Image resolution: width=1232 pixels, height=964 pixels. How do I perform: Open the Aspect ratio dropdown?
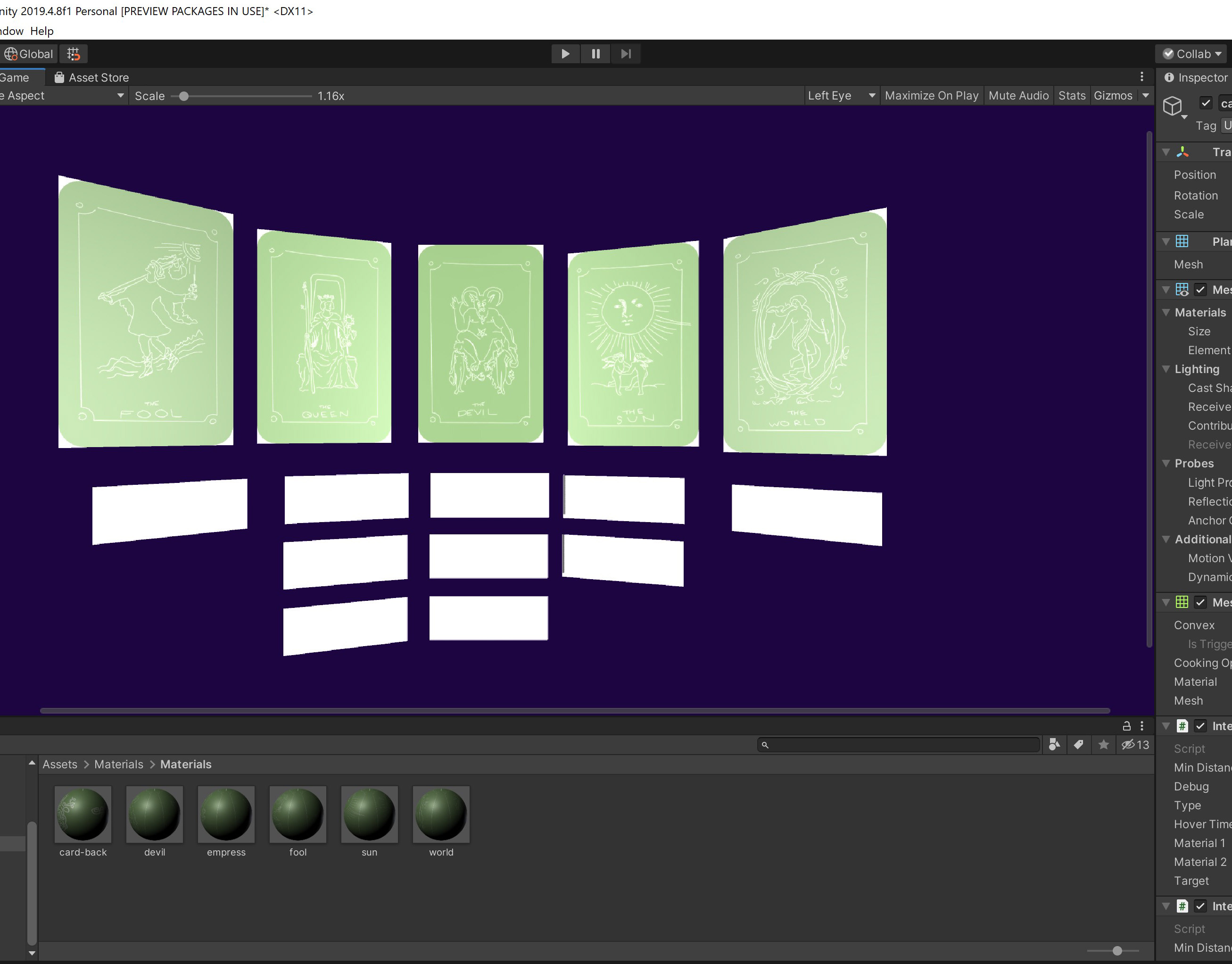click(x=62, y=95)
